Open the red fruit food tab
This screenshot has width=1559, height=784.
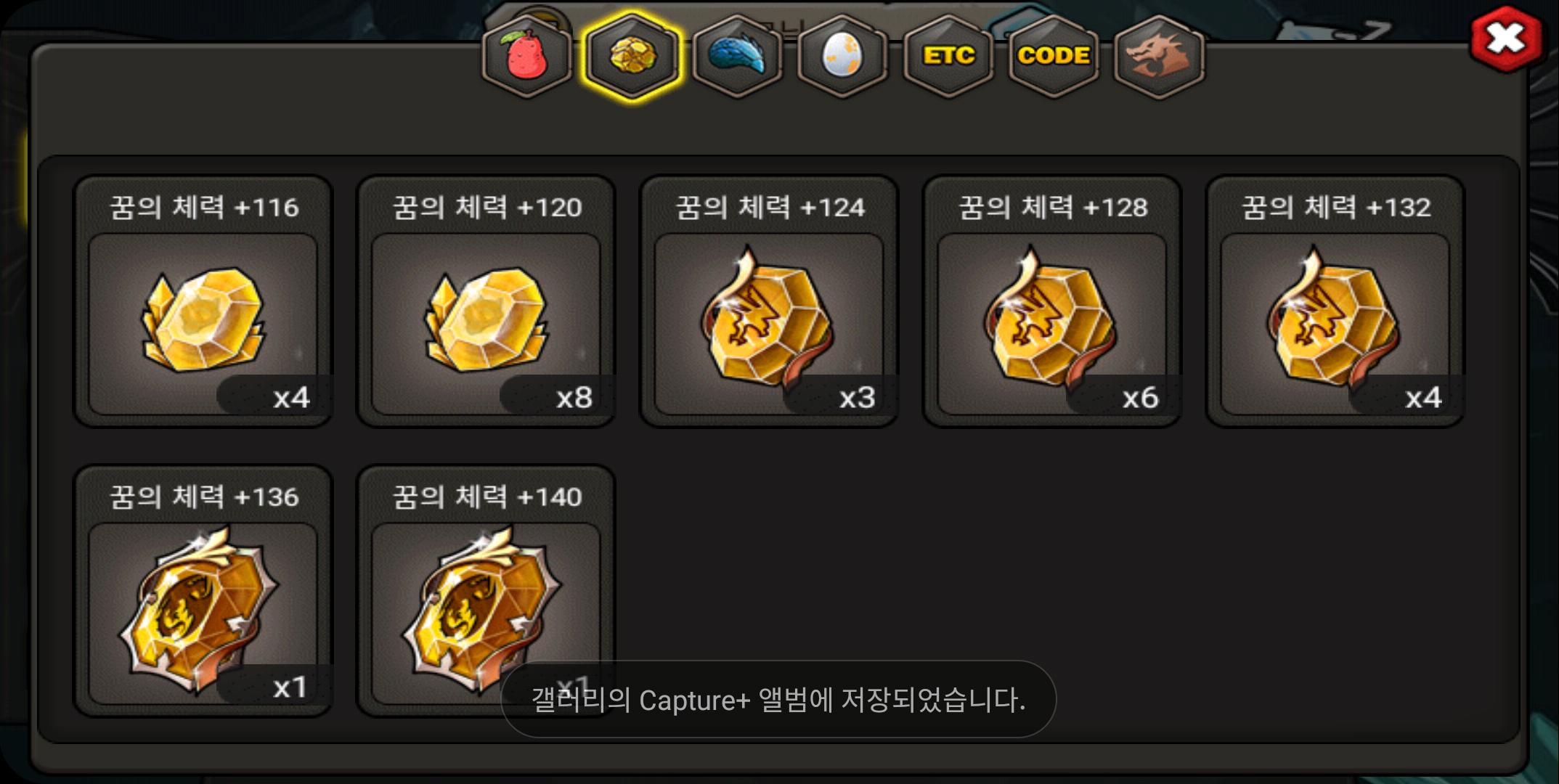point(527,56)
